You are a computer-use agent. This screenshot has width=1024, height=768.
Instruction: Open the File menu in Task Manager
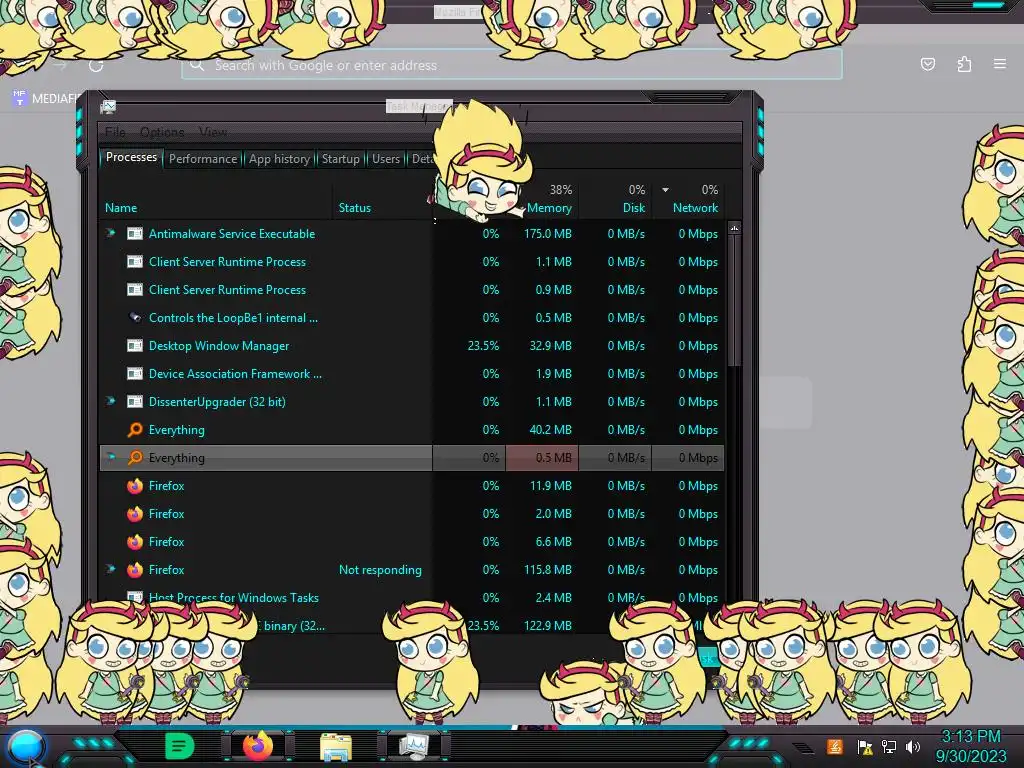pyautogui.click(x=115, y=132)
